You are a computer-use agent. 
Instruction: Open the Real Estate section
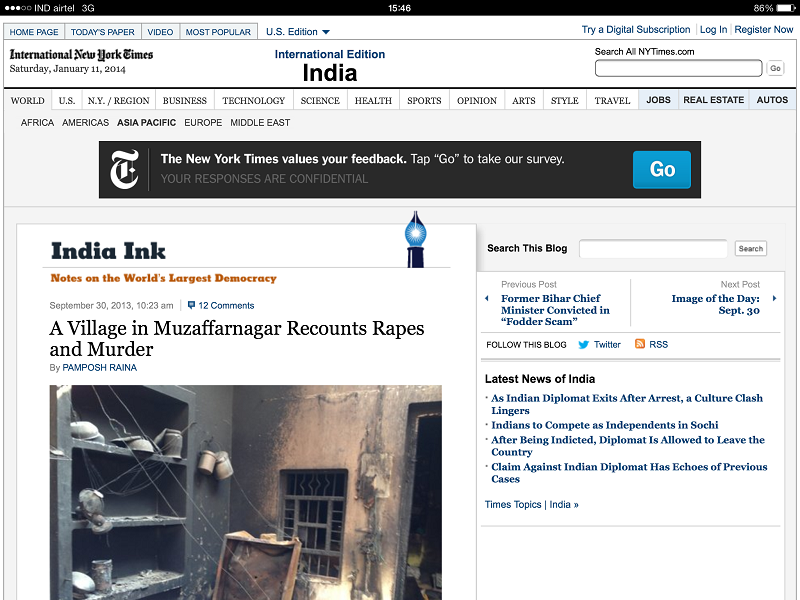[713, 100]
